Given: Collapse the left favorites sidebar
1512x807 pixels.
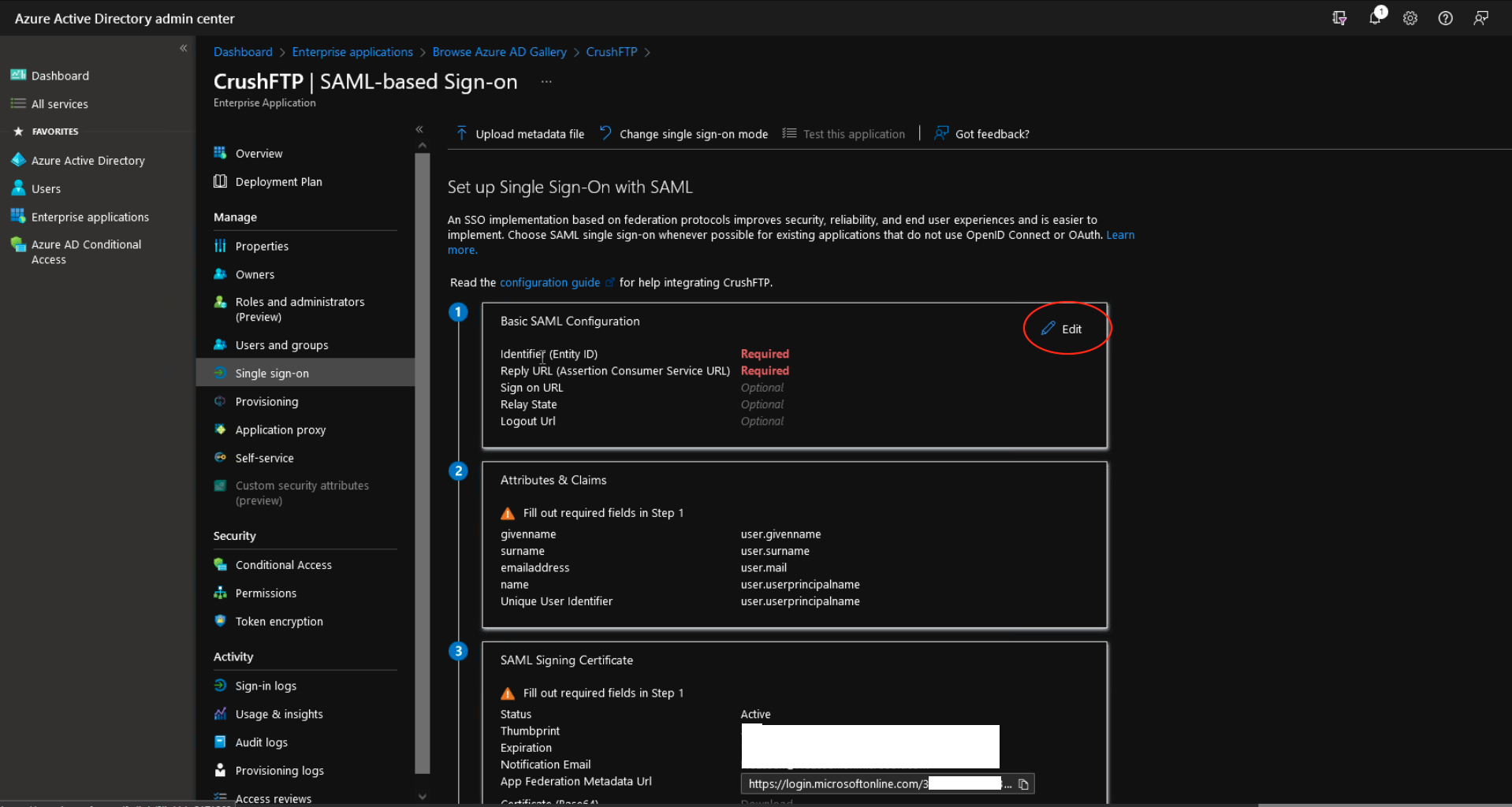Looking at the screenshot, I should (x=183, y=48).
